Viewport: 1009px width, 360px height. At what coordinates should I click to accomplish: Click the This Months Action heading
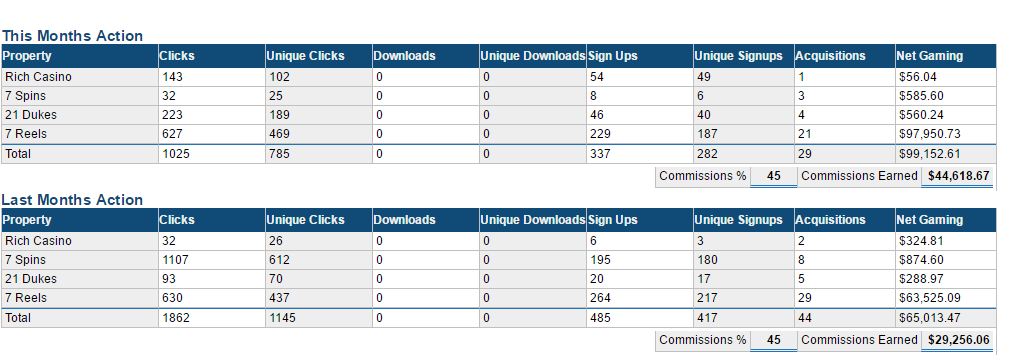click(x=72, y=36)
